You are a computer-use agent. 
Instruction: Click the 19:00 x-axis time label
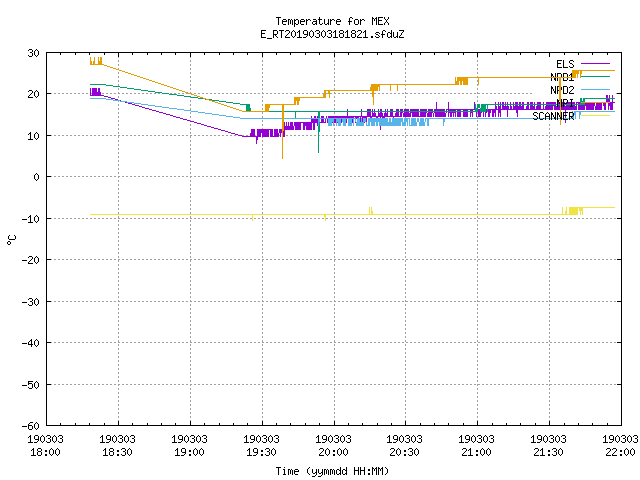(189, 452)
